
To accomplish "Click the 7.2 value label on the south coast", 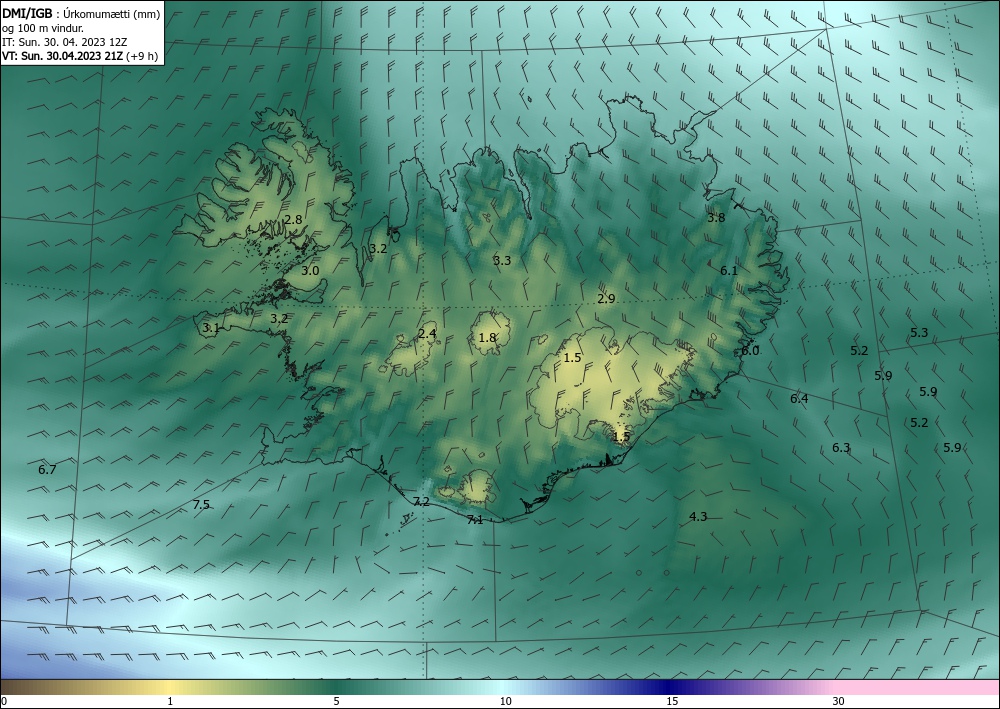I will [x=421, y=502].
